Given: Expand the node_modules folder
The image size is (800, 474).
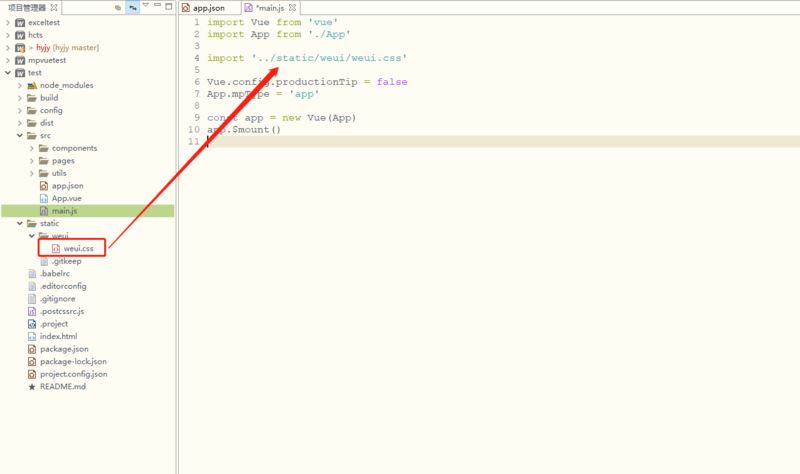Looking at the screenshot, I should point(20,85).
